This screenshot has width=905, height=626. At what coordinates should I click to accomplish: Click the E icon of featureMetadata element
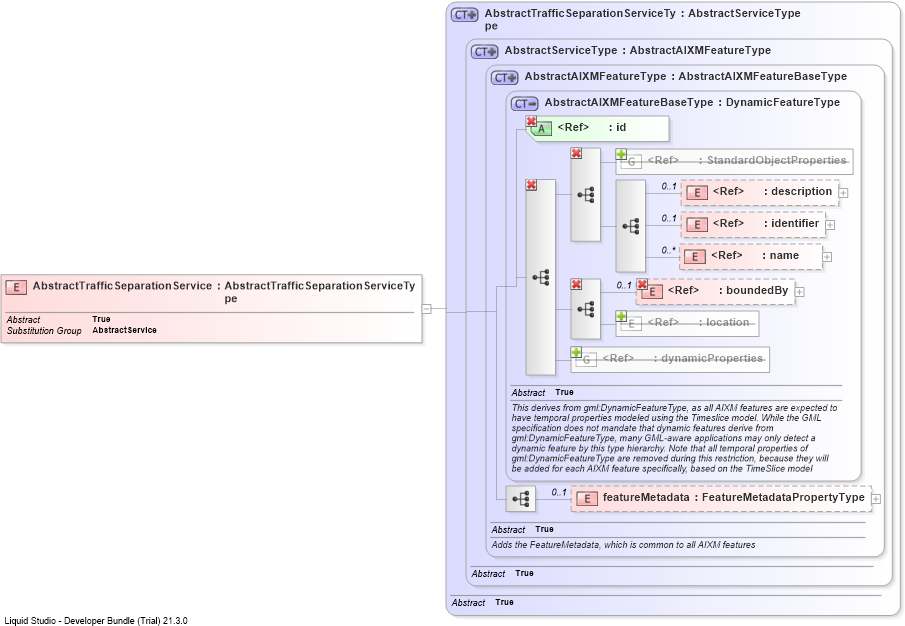click(x=587, y=499)
